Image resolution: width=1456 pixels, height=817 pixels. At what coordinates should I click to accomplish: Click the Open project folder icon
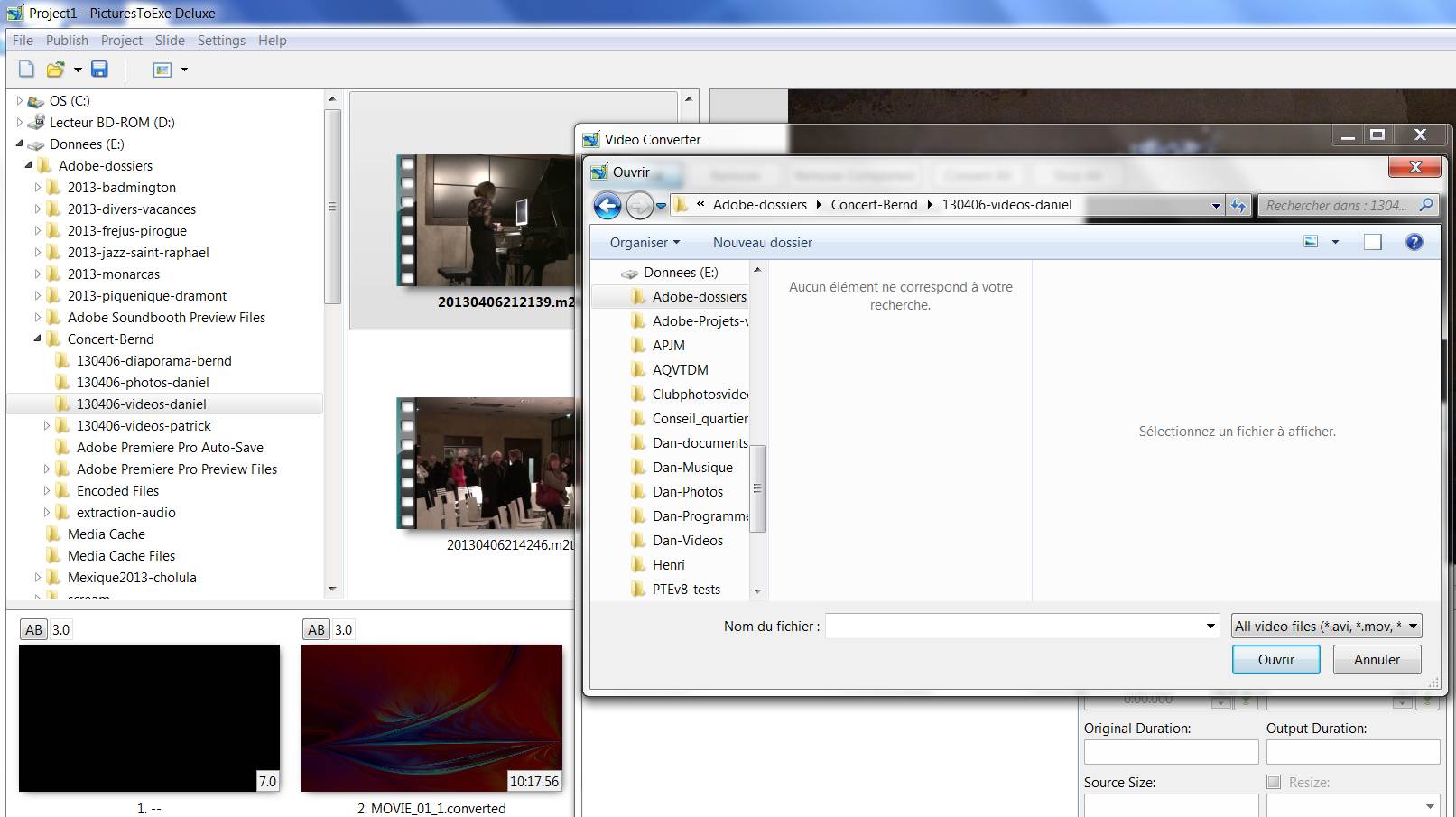[x=55, y=70]
